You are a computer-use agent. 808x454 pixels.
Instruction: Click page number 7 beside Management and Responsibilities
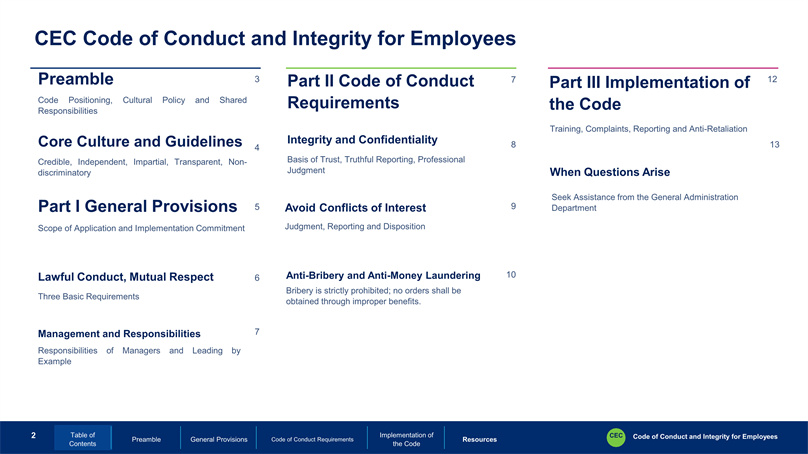click(257, 332)
